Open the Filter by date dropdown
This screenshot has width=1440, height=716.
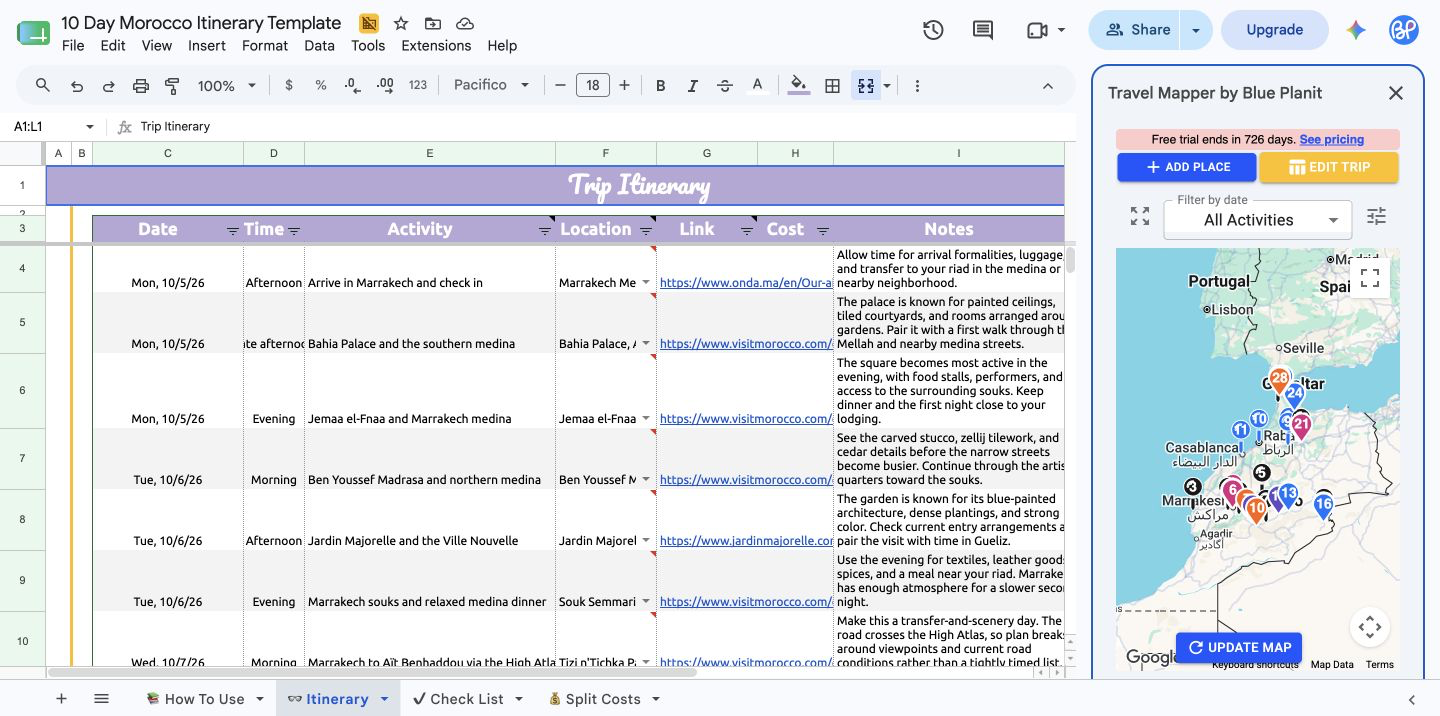(1258, 219)
